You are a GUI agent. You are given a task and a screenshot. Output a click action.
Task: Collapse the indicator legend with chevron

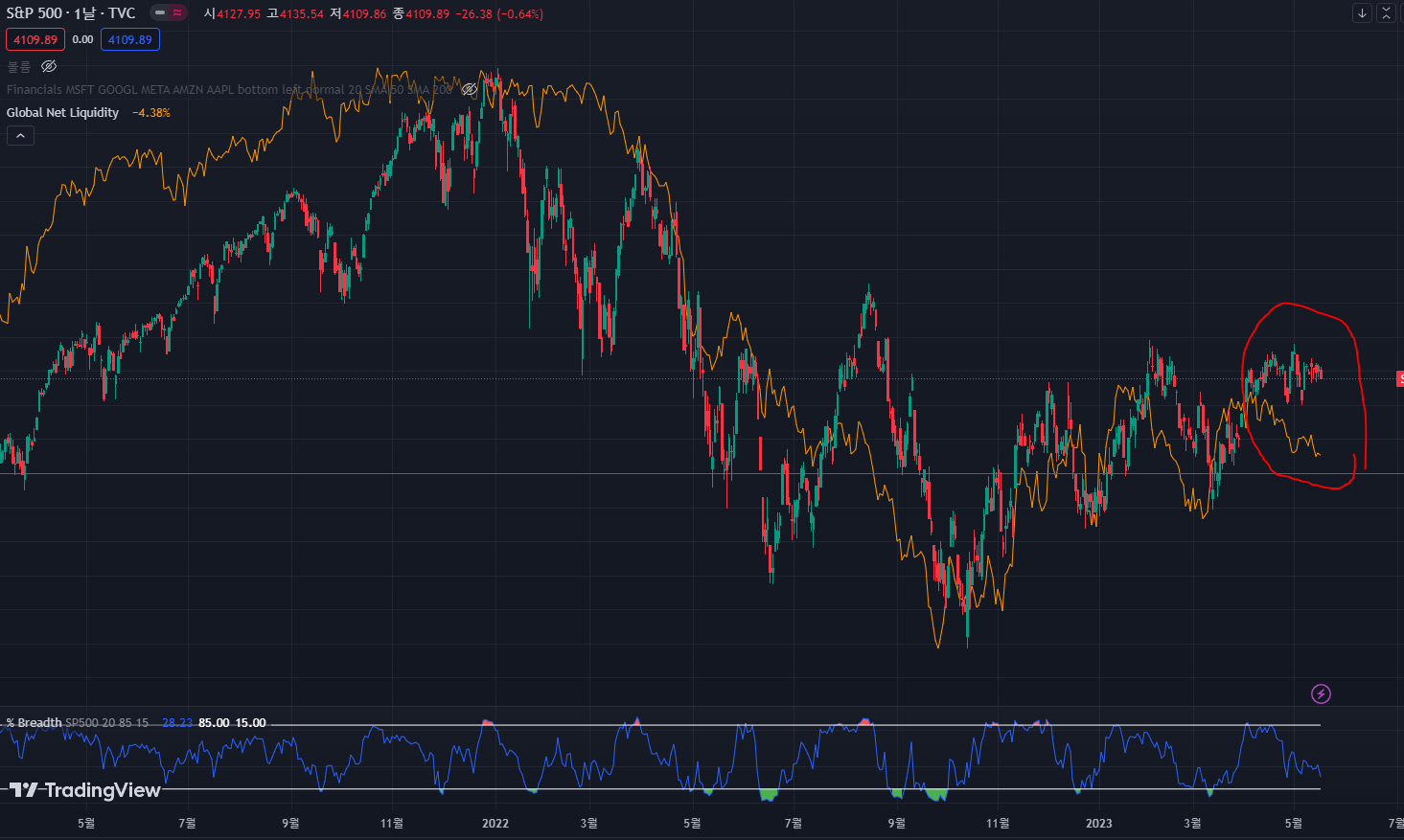pos(20,136)
